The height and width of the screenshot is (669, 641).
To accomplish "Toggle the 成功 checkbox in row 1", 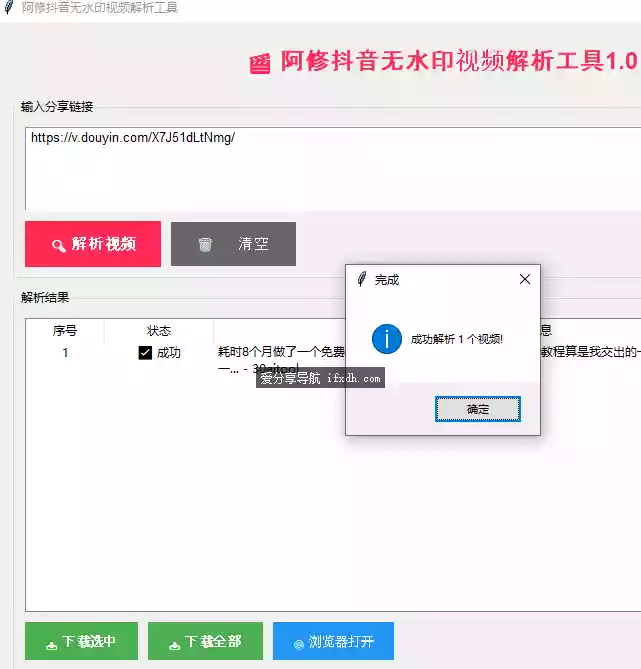I will (x=145, y=353).
